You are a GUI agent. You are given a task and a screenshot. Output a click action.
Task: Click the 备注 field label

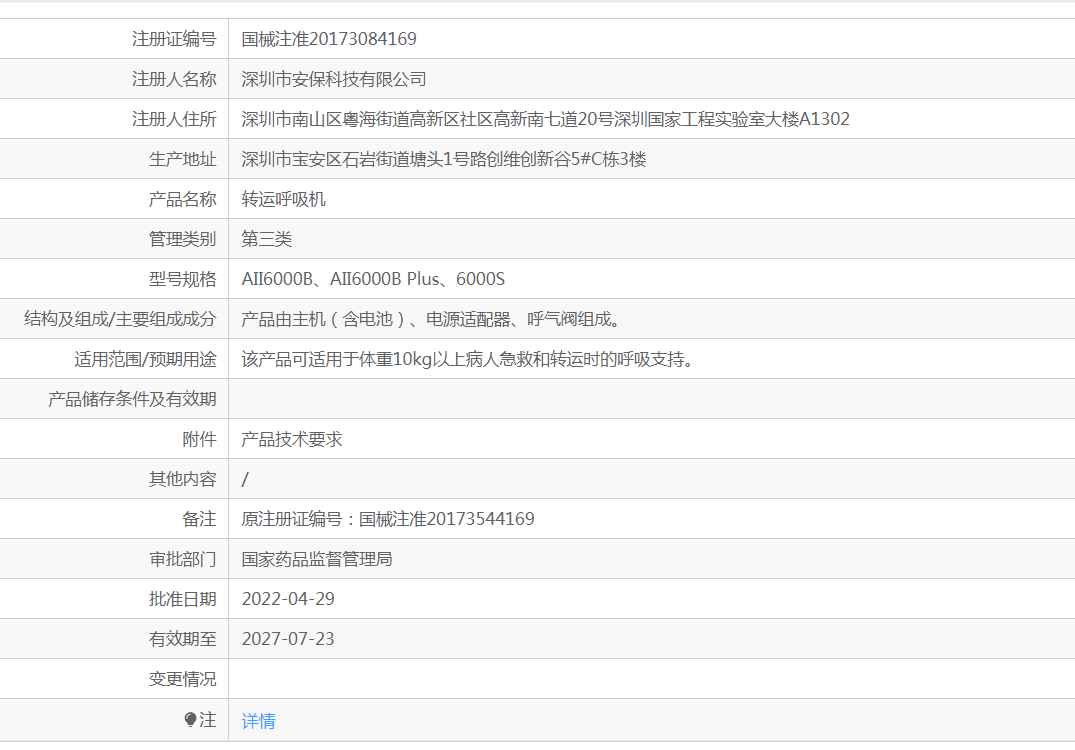pos(200,519)
